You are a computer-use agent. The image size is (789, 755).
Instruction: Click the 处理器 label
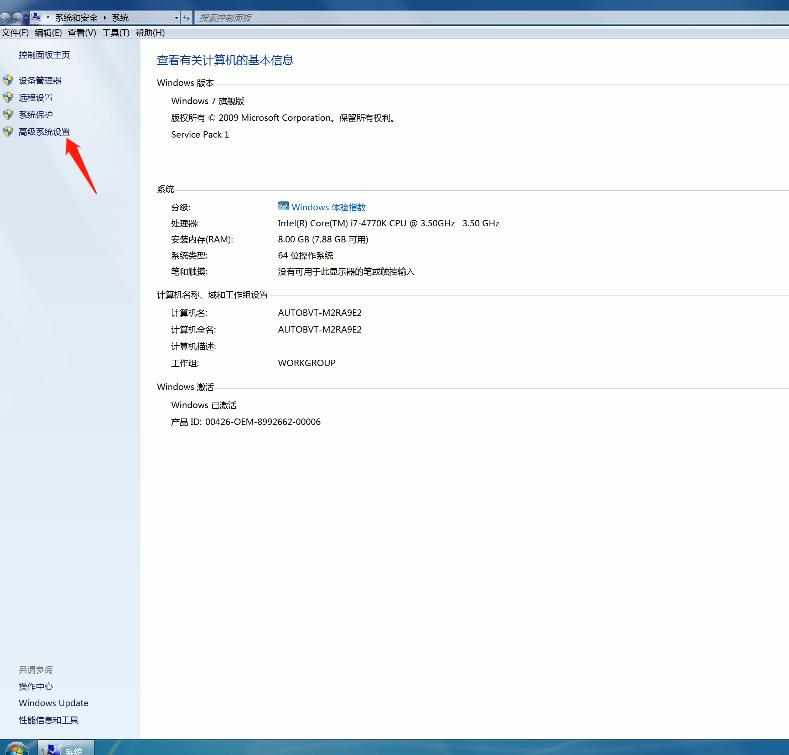click(185, 223)
